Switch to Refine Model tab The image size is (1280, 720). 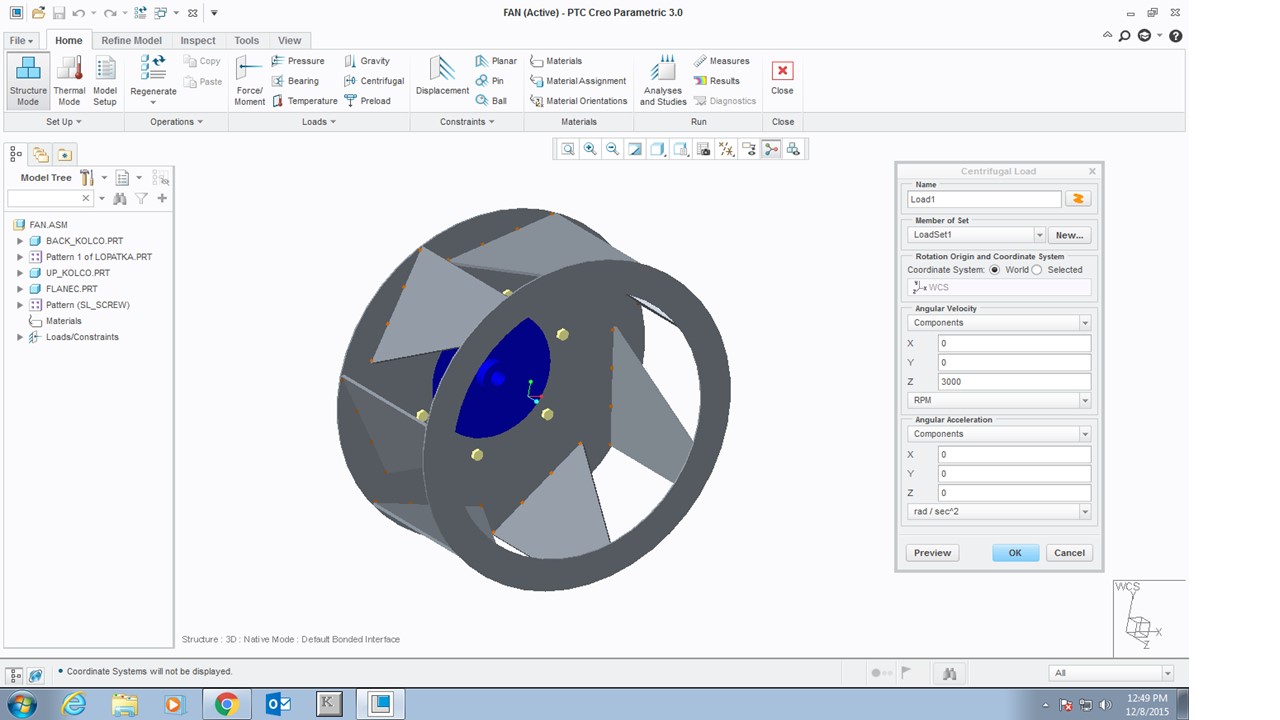[131, 41]
